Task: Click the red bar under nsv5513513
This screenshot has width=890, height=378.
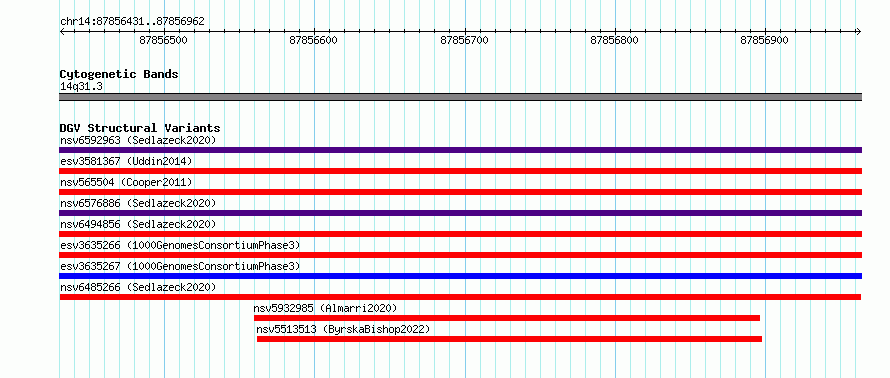Action: click(509, 339)
